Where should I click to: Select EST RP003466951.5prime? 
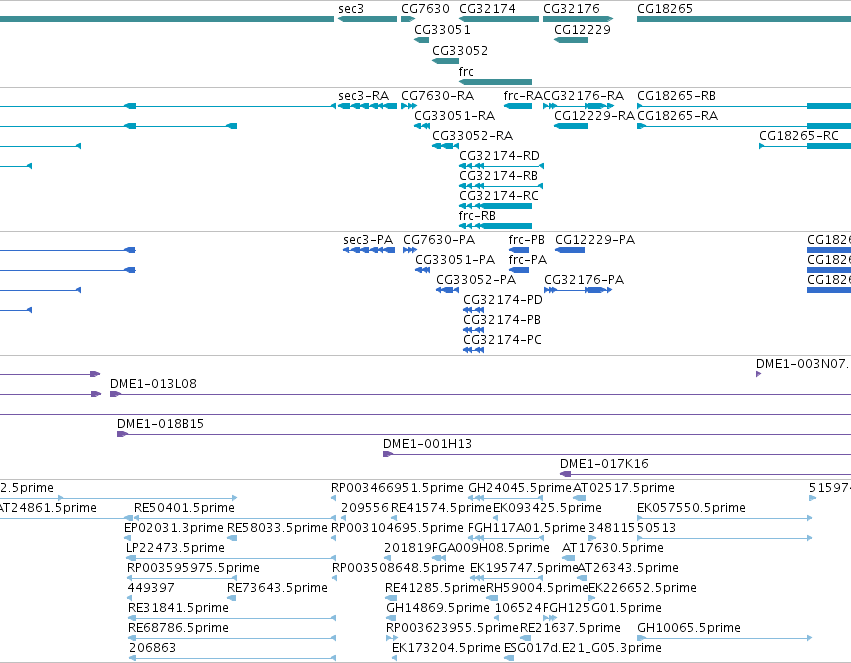pos(334,498)
